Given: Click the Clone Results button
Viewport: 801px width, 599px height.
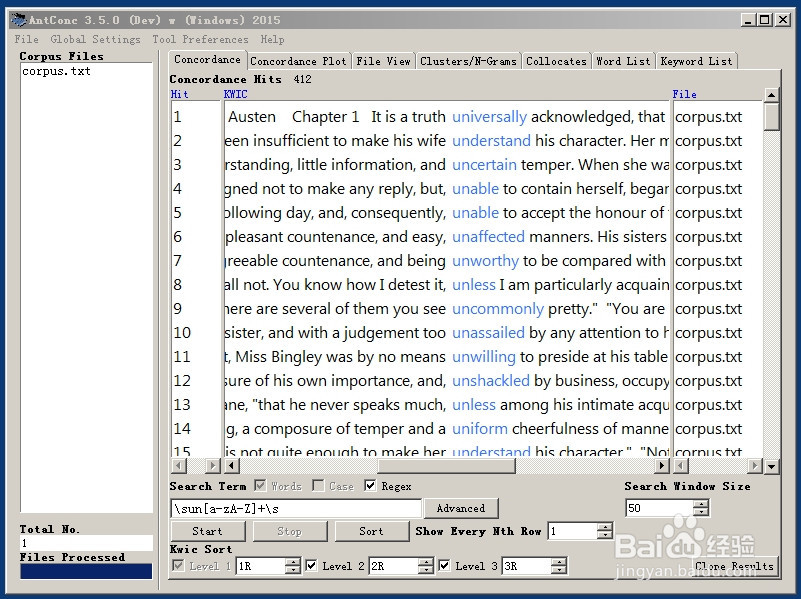Looking at the screenshot, I should pyautogui.click(x=734, y=566).
